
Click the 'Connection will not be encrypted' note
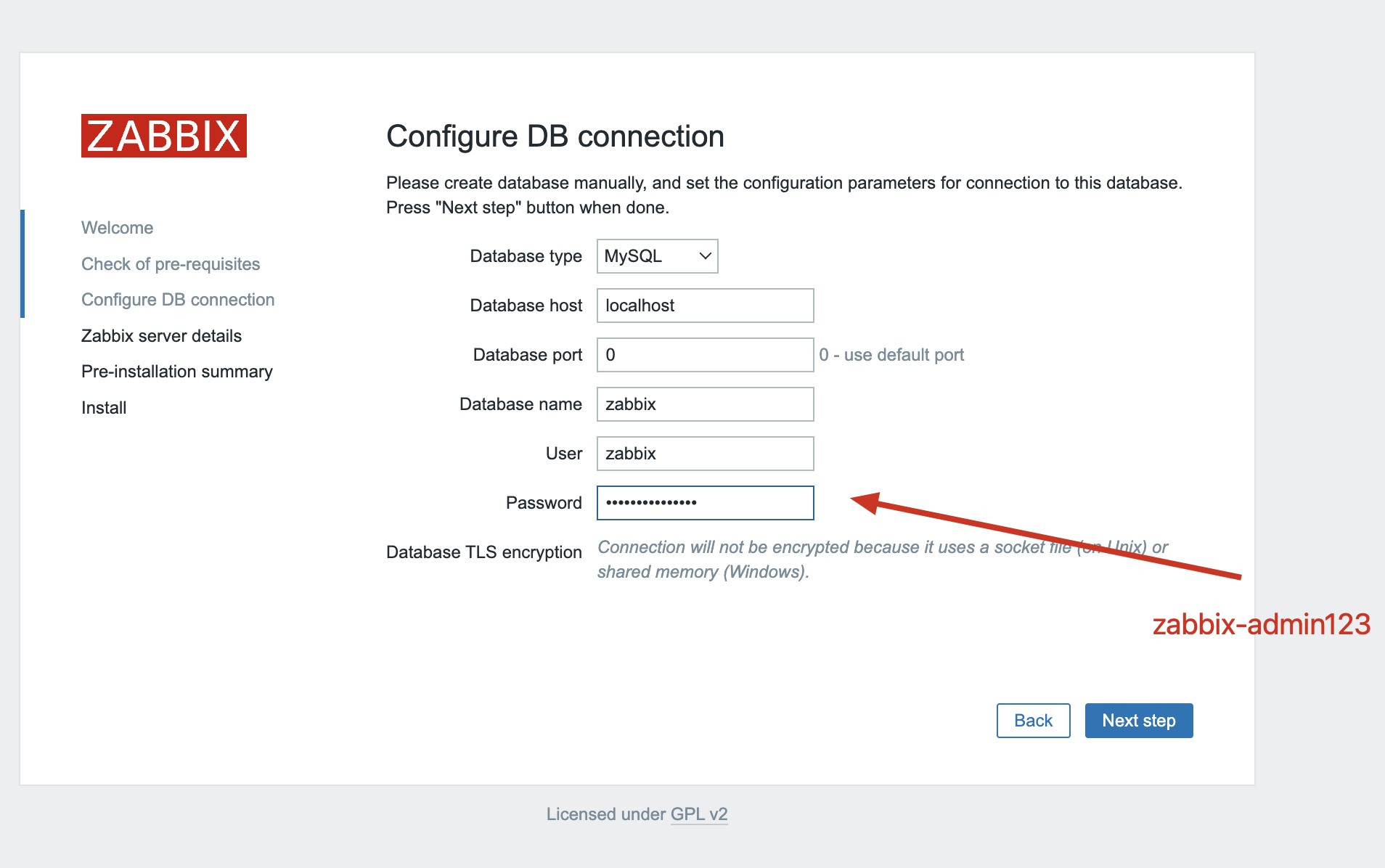pos(883,560)
